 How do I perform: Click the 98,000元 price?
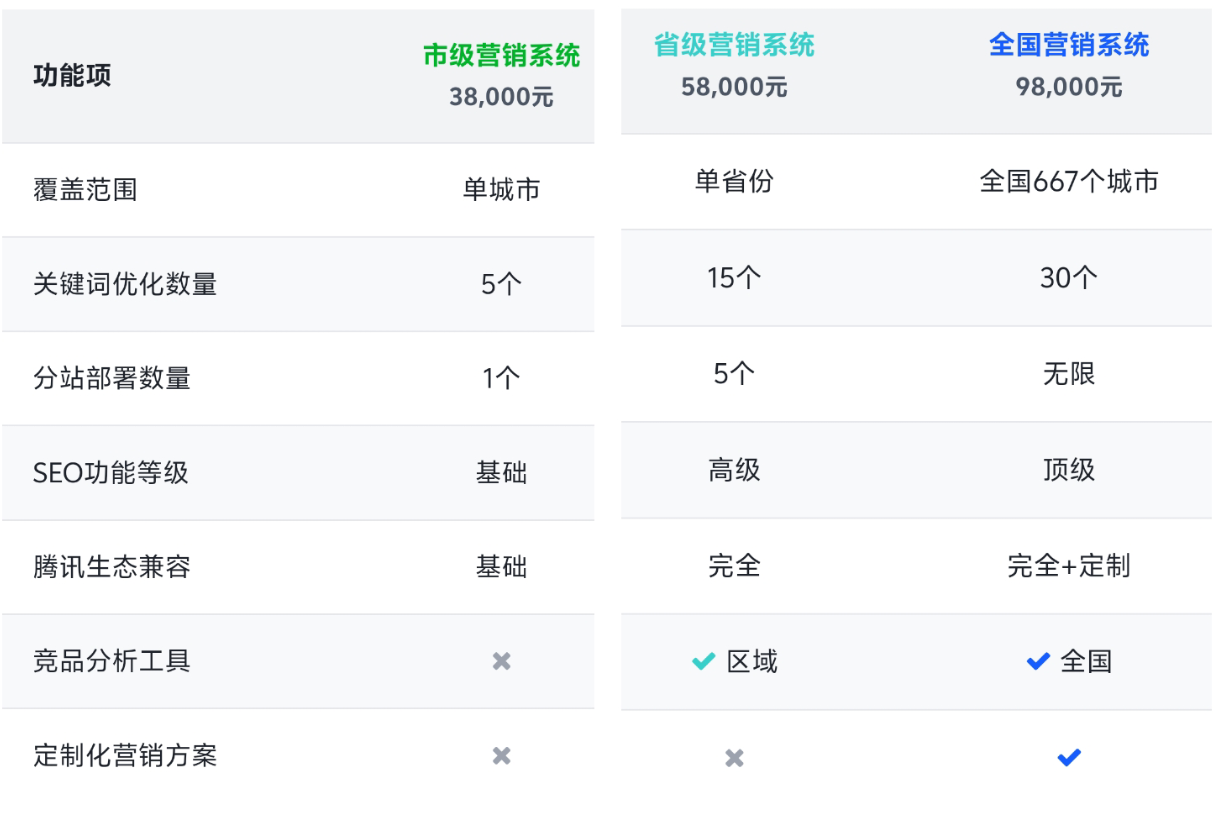1069,87
